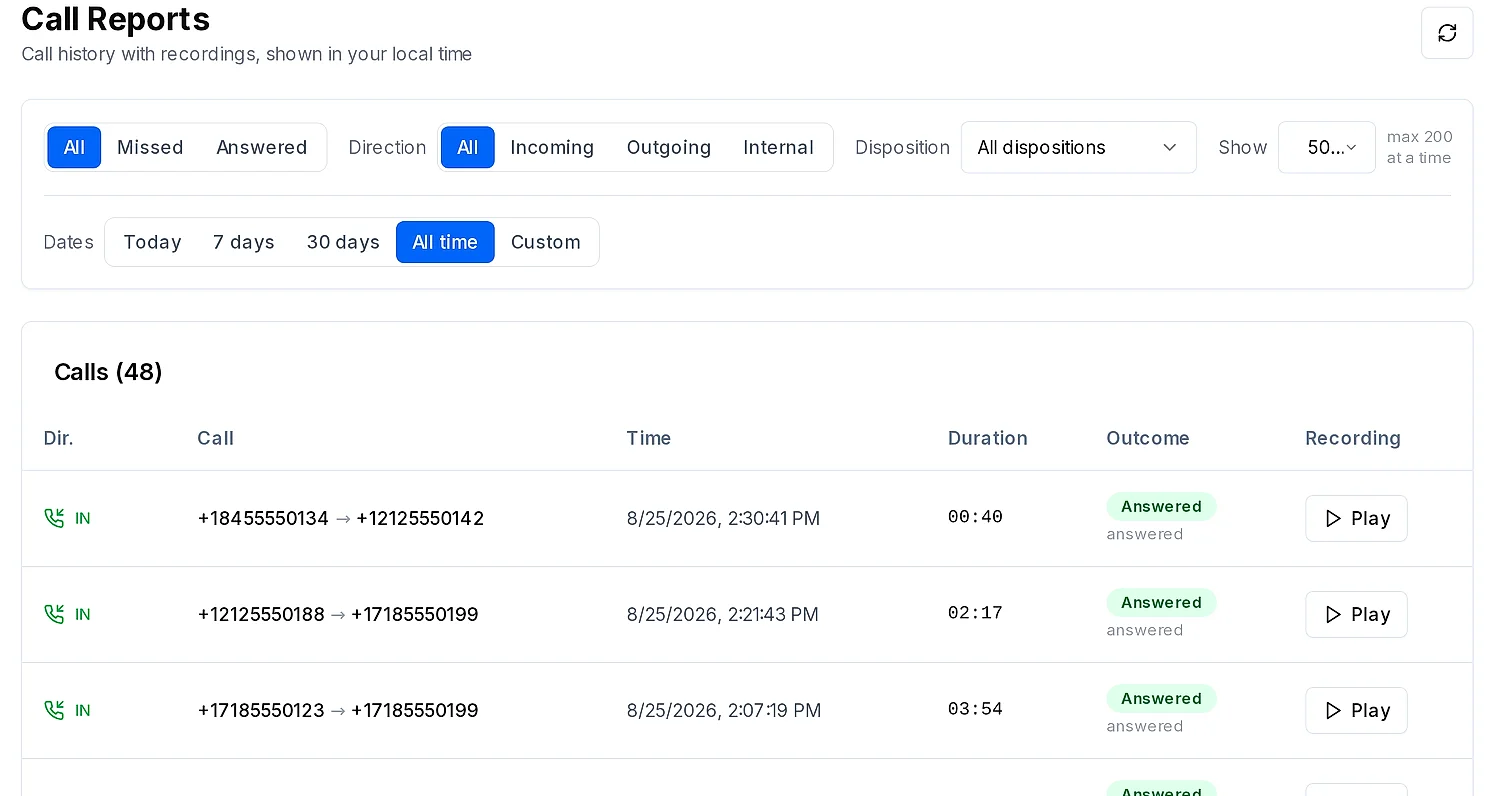Click the refresh icon button
Viewport: 1500px width, 796px height.
click(1447, 33)
